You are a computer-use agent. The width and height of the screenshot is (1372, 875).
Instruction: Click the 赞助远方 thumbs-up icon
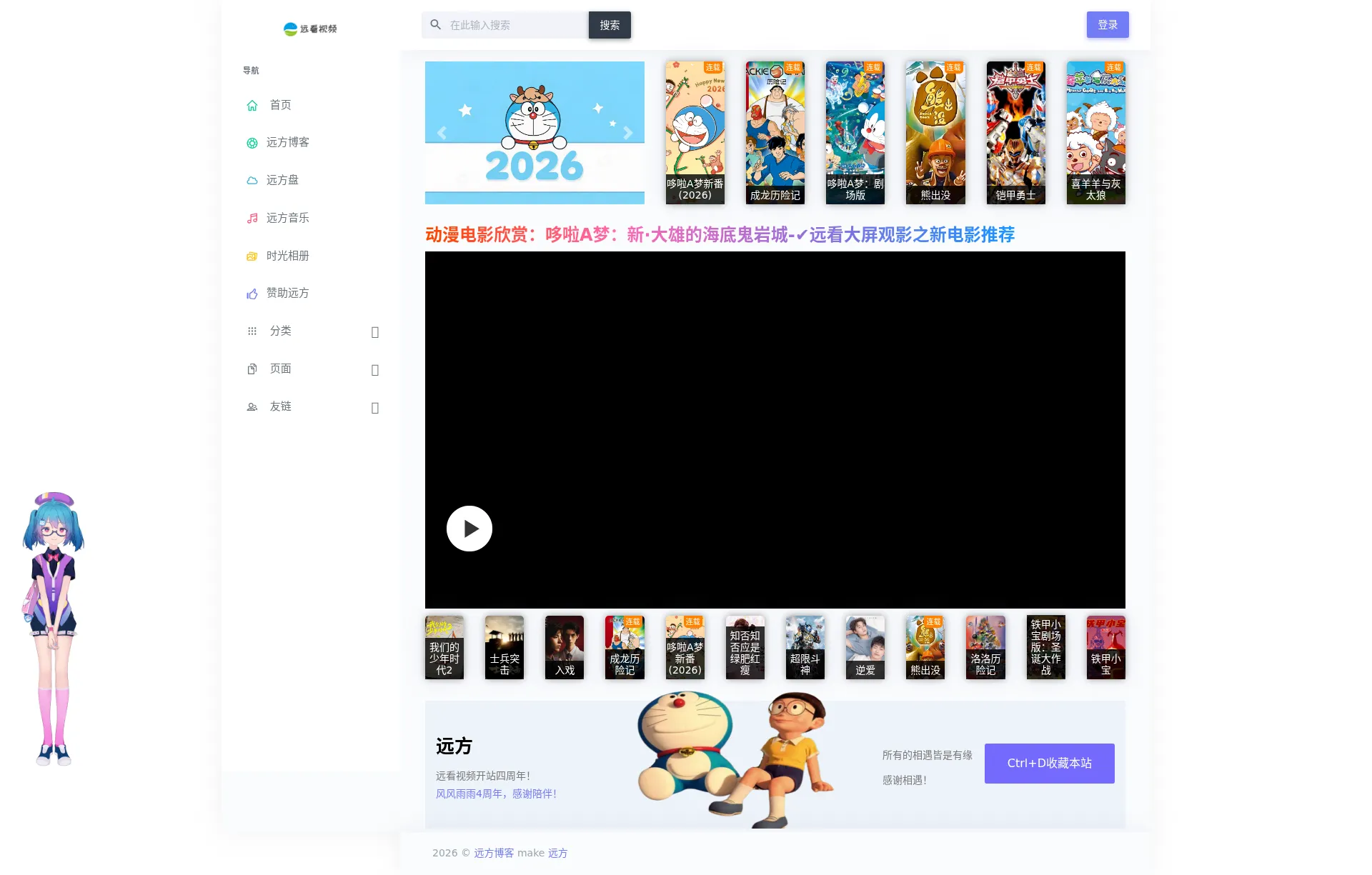(x=252, y=294)
